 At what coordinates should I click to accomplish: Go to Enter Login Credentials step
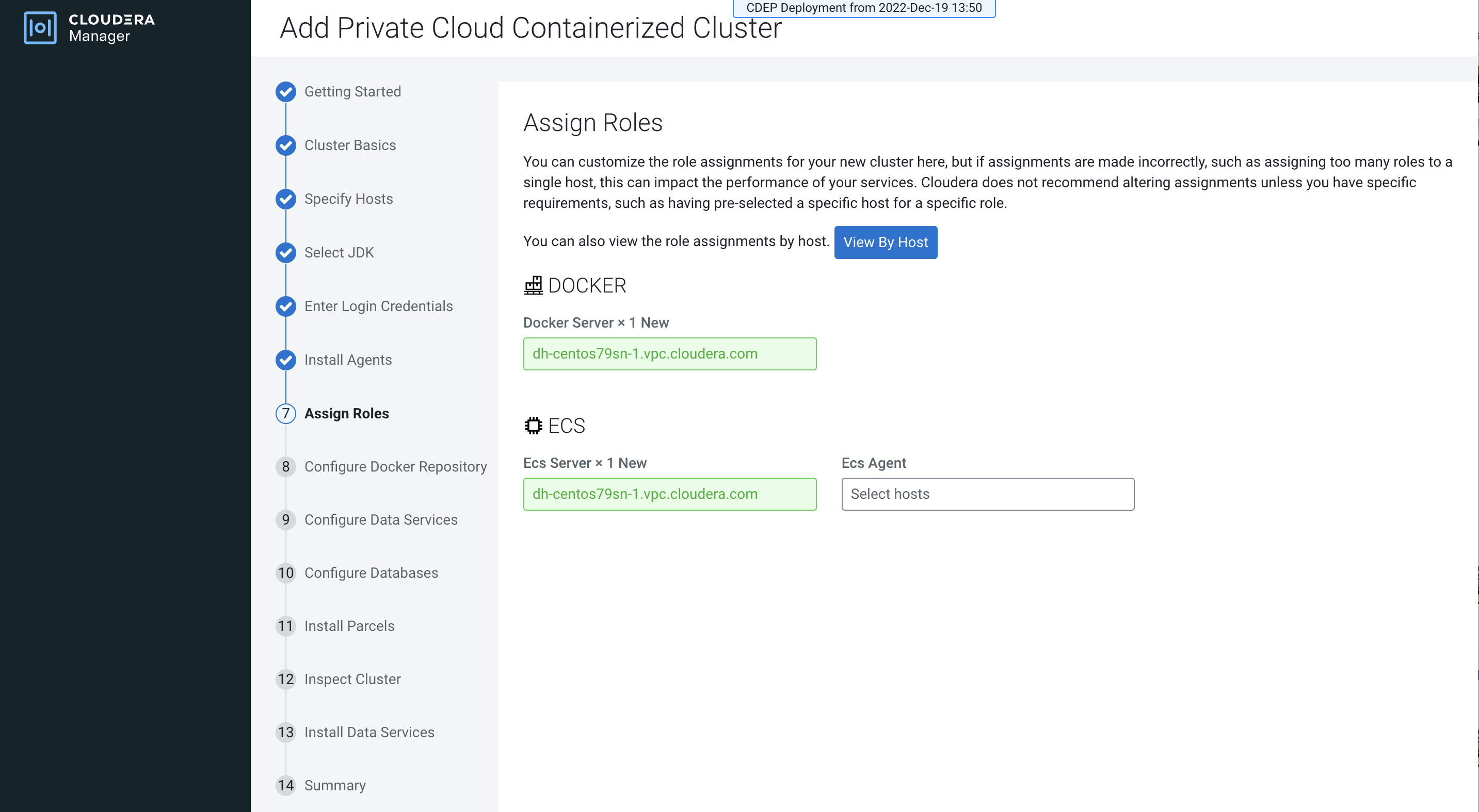click(x=378, y=306)
